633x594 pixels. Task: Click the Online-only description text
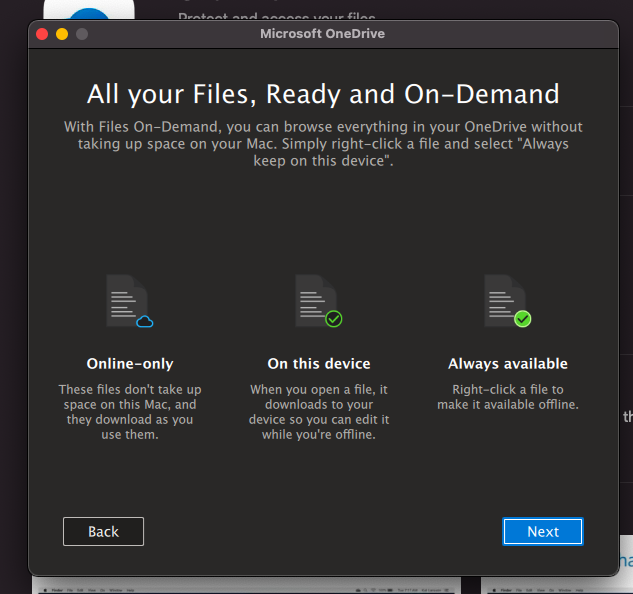click(x=130, y=412)
